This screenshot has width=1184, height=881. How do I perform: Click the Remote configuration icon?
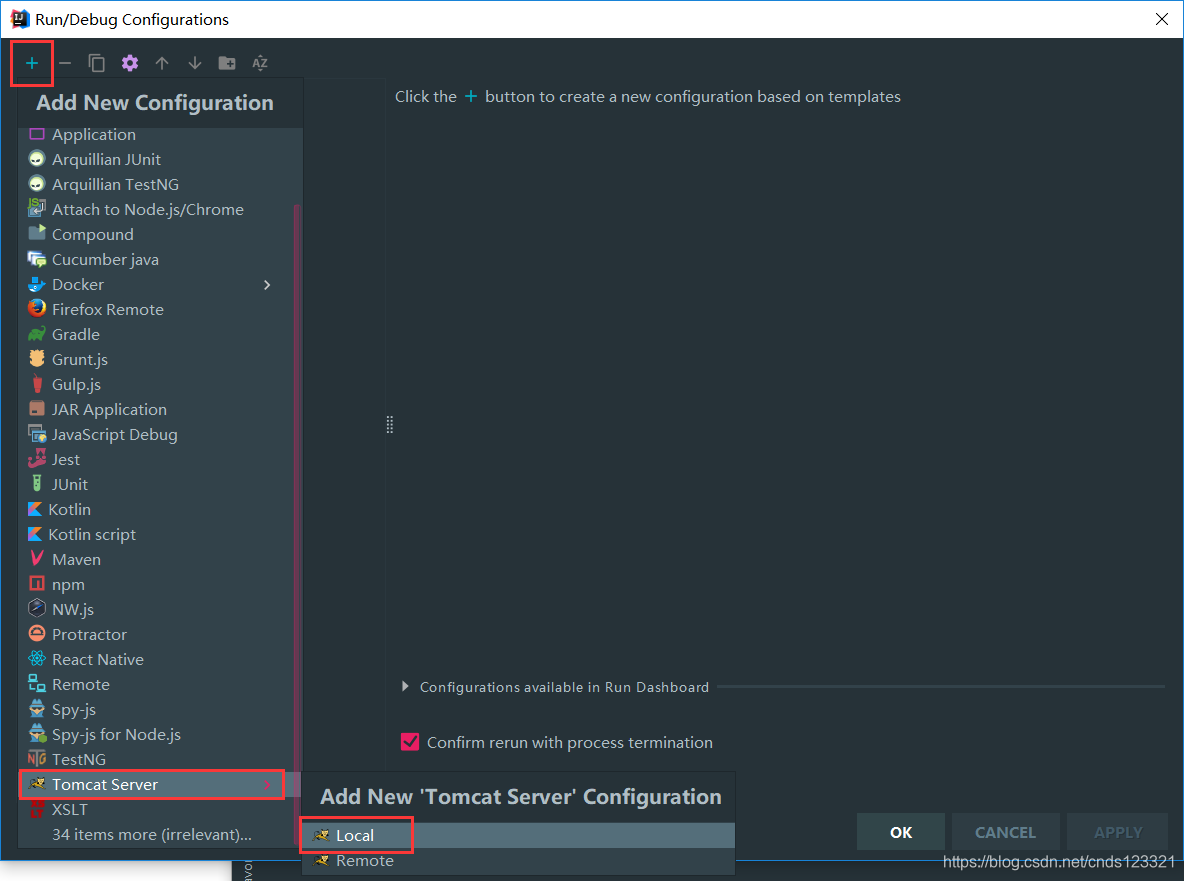36,683
